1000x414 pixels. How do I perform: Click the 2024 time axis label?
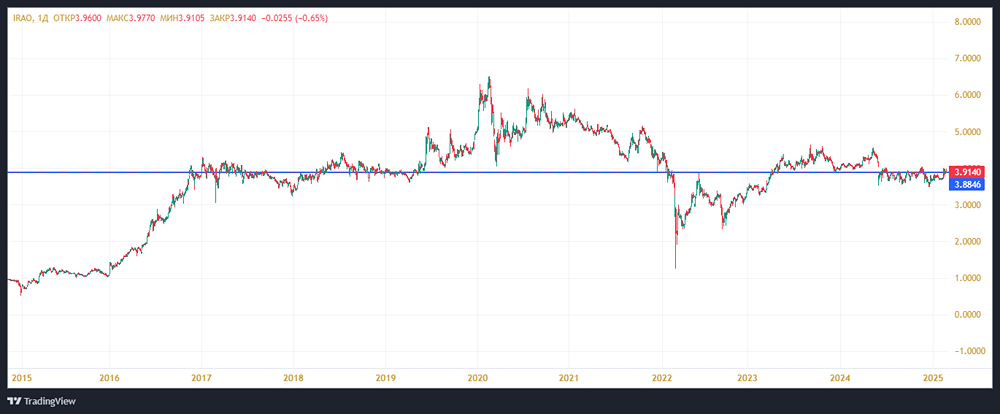pyautogui.click(x=841, y=378)
